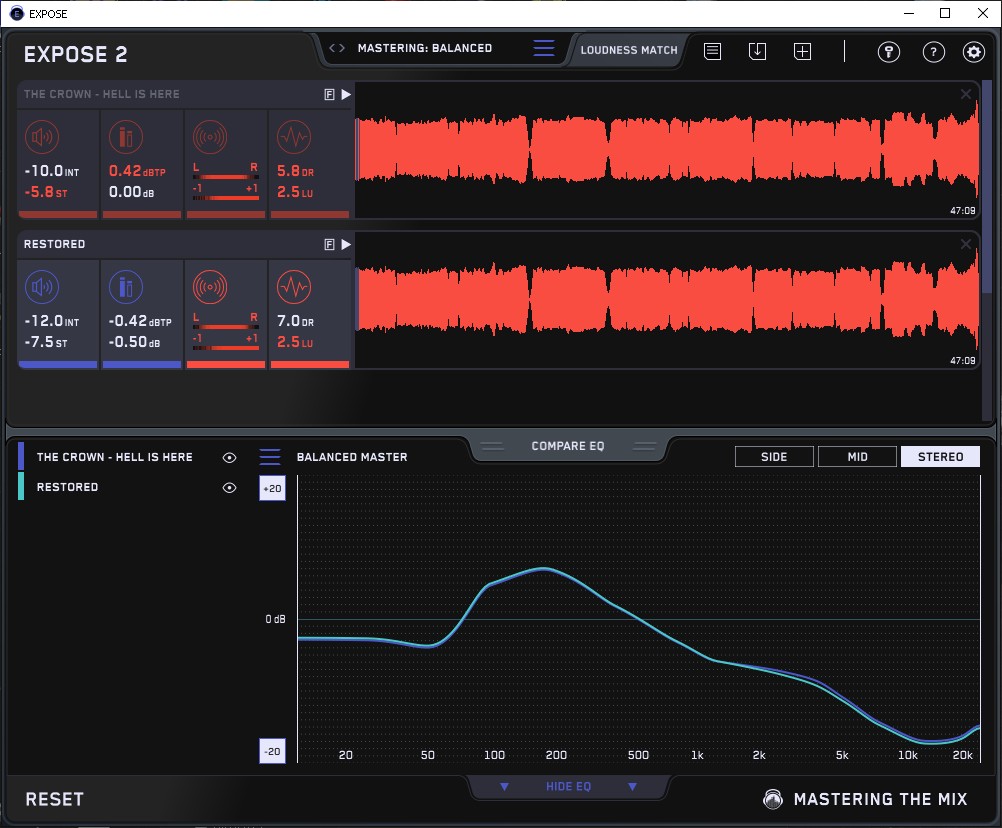Click the Restored track title header
Screen dimensions: 1002x828
click(x=54, y=244)
